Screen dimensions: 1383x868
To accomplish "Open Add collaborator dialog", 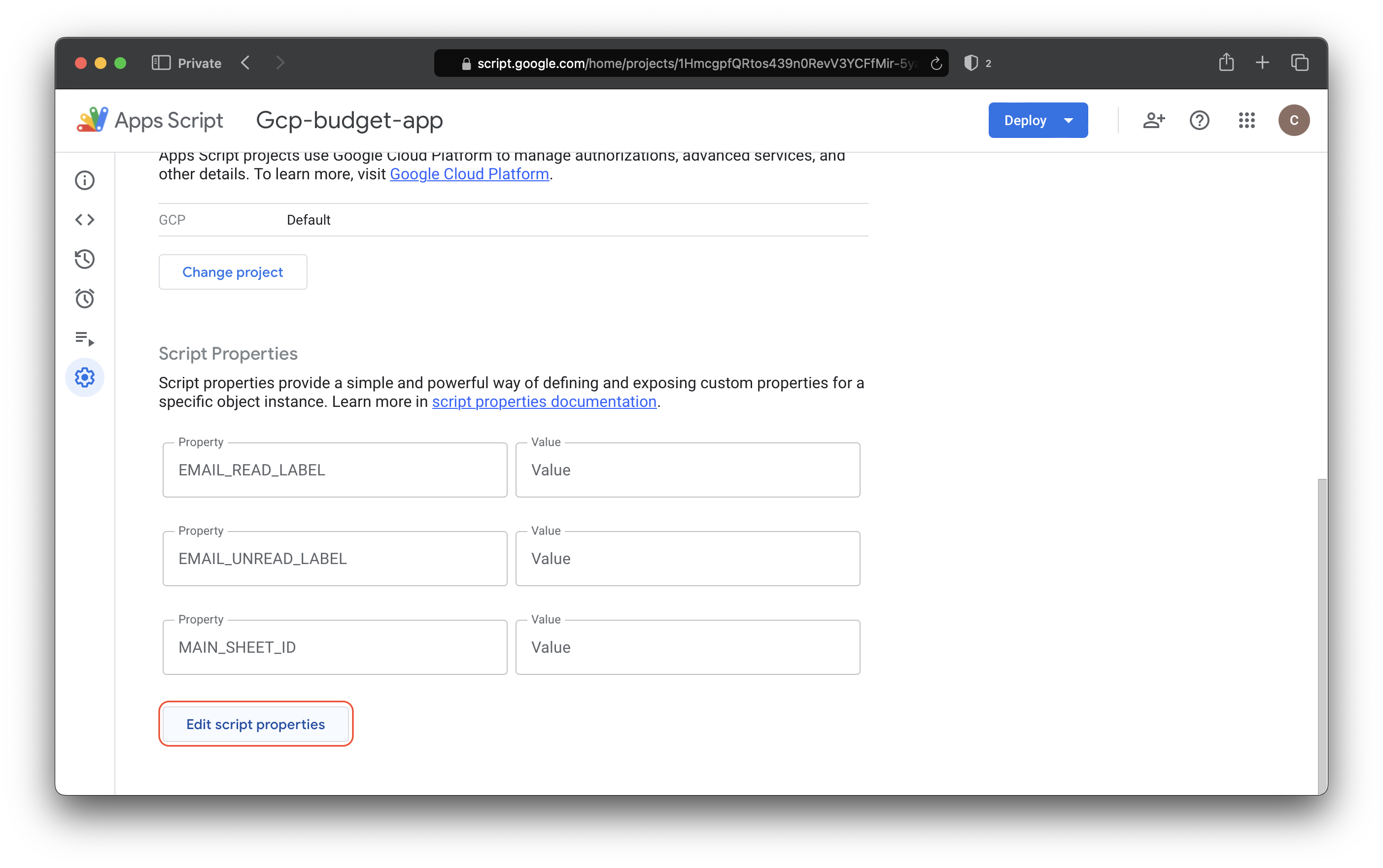I will click(1154, 119).
